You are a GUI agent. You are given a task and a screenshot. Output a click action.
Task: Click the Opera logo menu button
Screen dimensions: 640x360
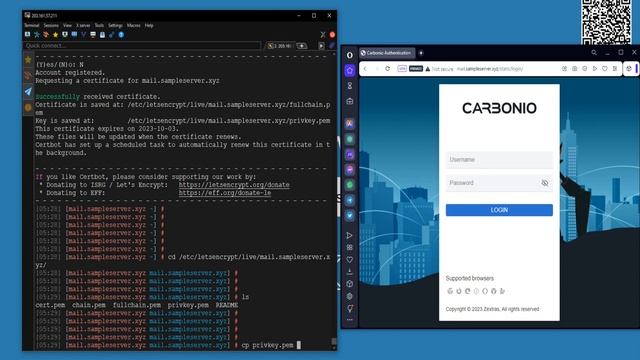(350, 55)
